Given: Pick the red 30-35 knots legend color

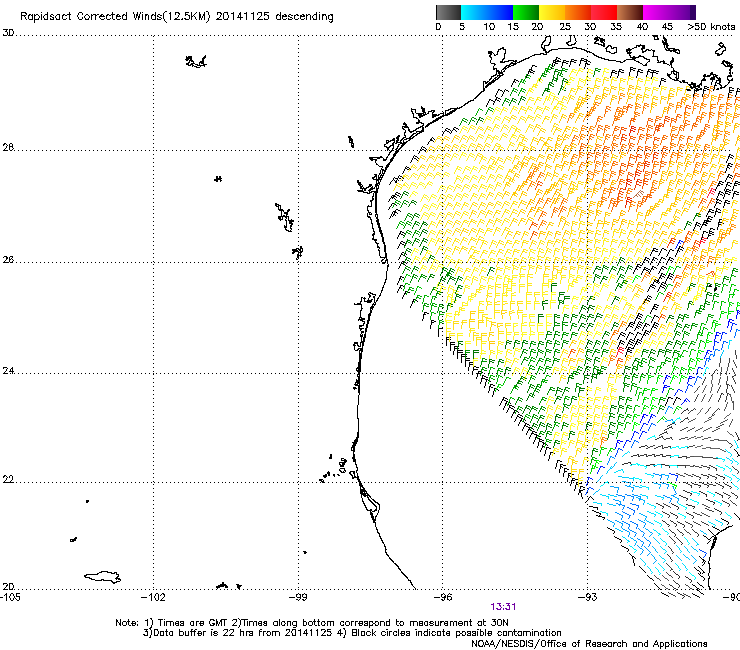Looking at the screenshot, I should pyautogui.click(x=604, y=12).
